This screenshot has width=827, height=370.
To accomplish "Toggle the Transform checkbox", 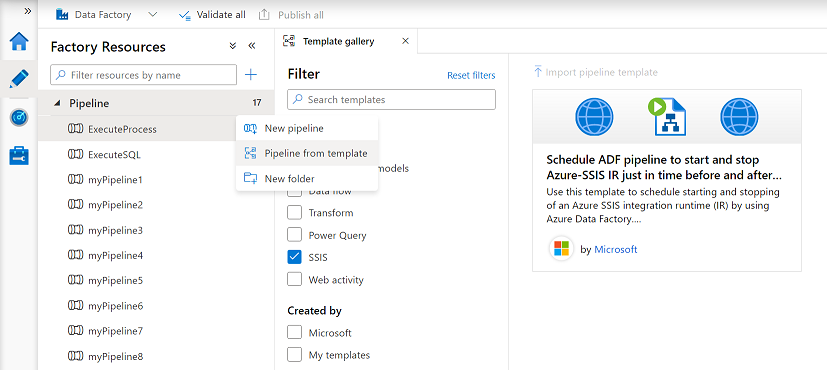I will coord(294,213).
